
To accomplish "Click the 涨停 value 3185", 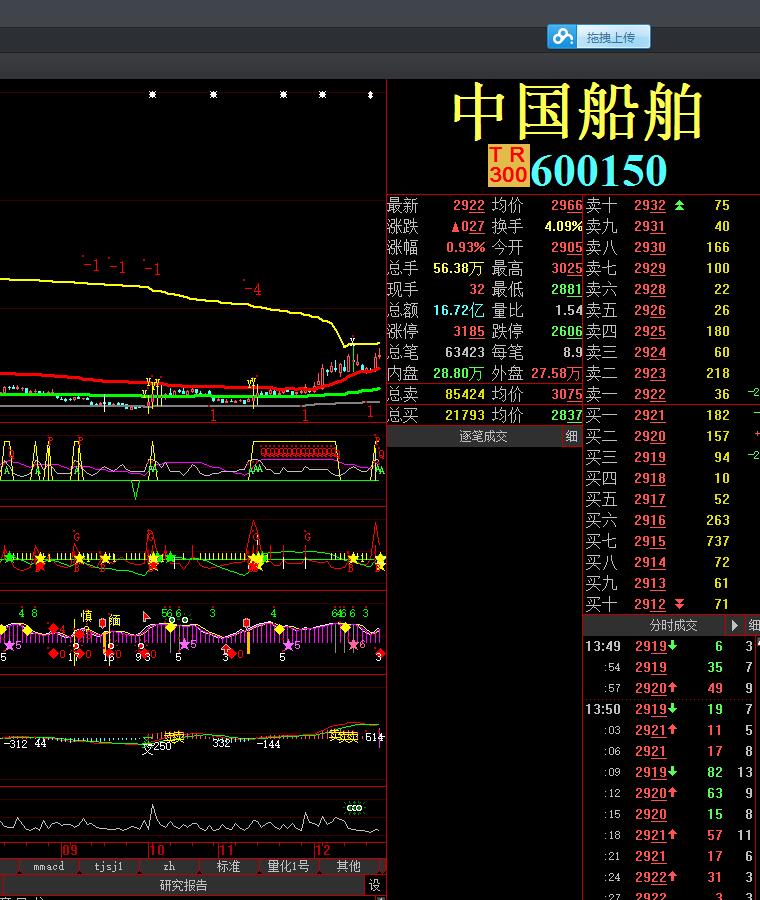I will click(x=469, y=331).
